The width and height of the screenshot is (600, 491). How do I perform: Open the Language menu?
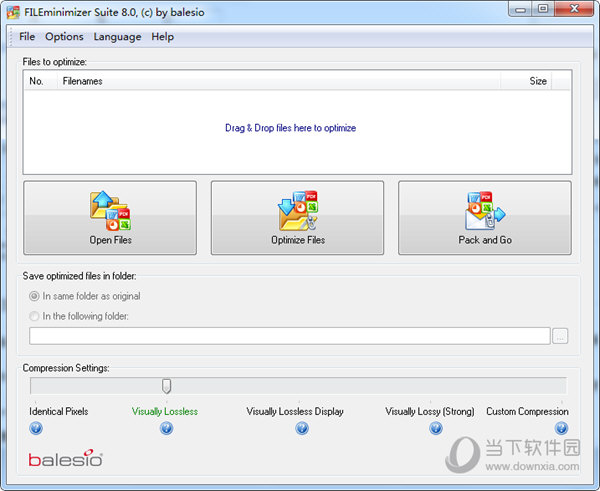tap(117, 37)
